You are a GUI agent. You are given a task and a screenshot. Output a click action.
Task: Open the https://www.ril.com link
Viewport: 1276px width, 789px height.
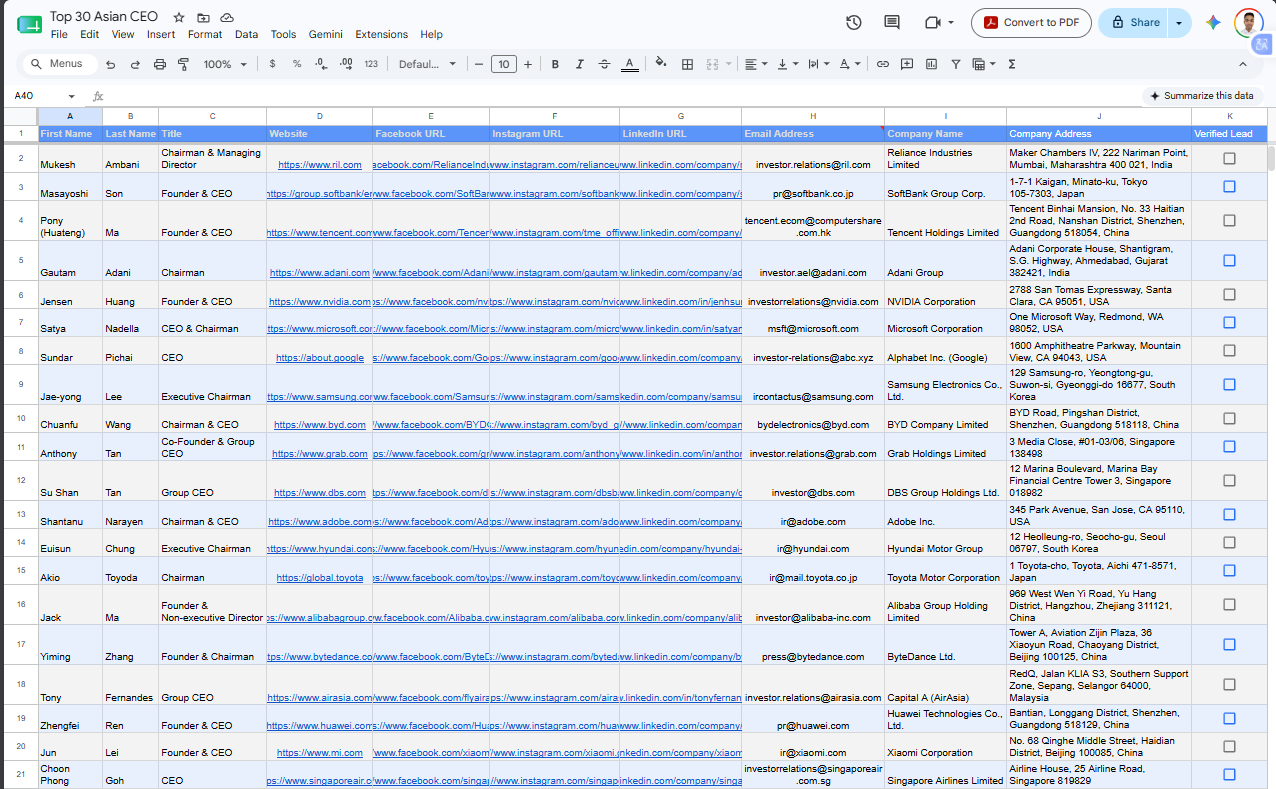coord(319,164)
